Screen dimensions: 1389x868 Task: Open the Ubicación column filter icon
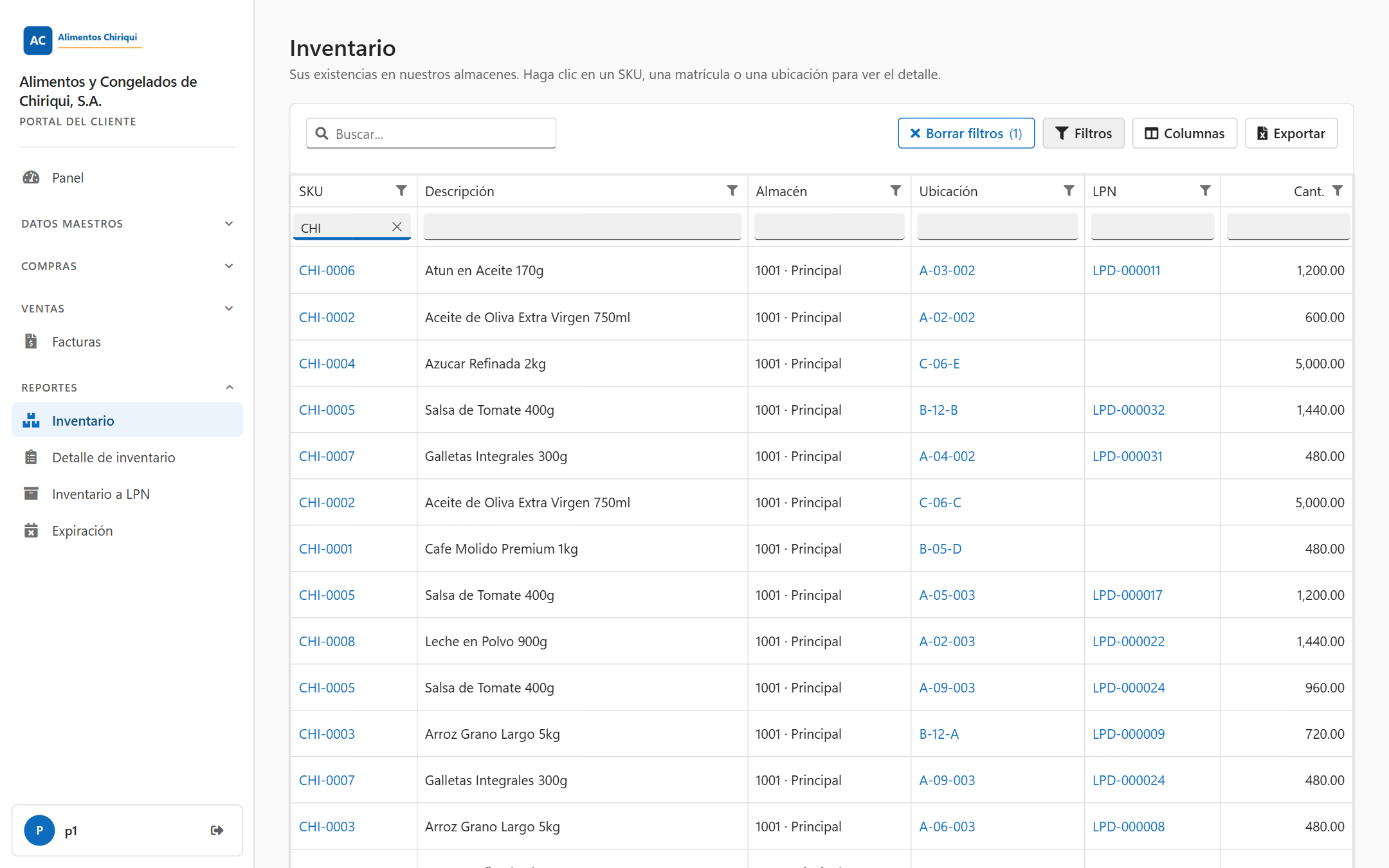[1069, 191]
